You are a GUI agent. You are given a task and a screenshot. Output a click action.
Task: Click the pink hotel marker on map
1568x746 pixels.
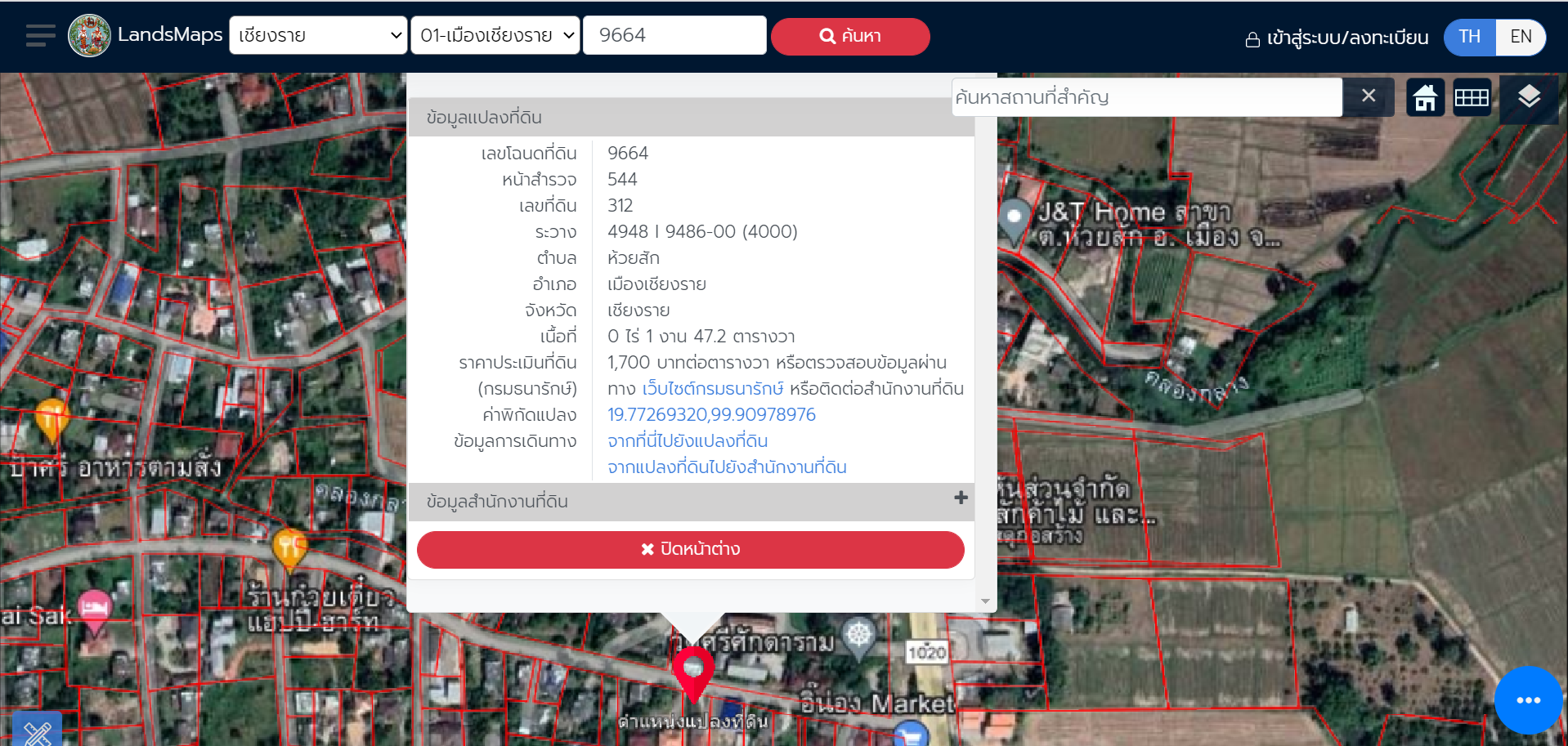tap(96, 612)
